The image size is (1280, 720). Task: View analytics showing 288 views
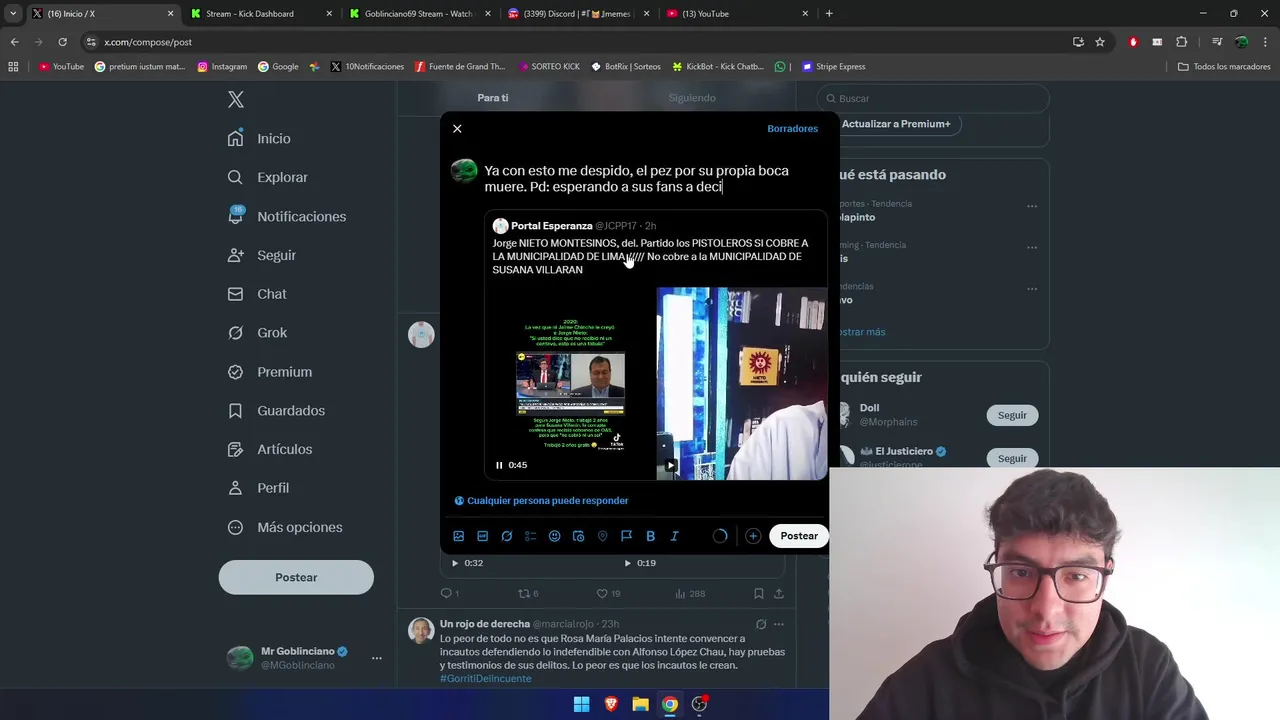[690, 593]
